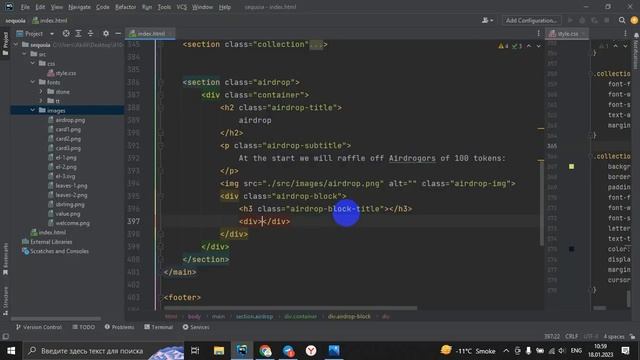Open the Tools menu
The image size is (640, 360).
pyautogui.click(x=164, y=7)
